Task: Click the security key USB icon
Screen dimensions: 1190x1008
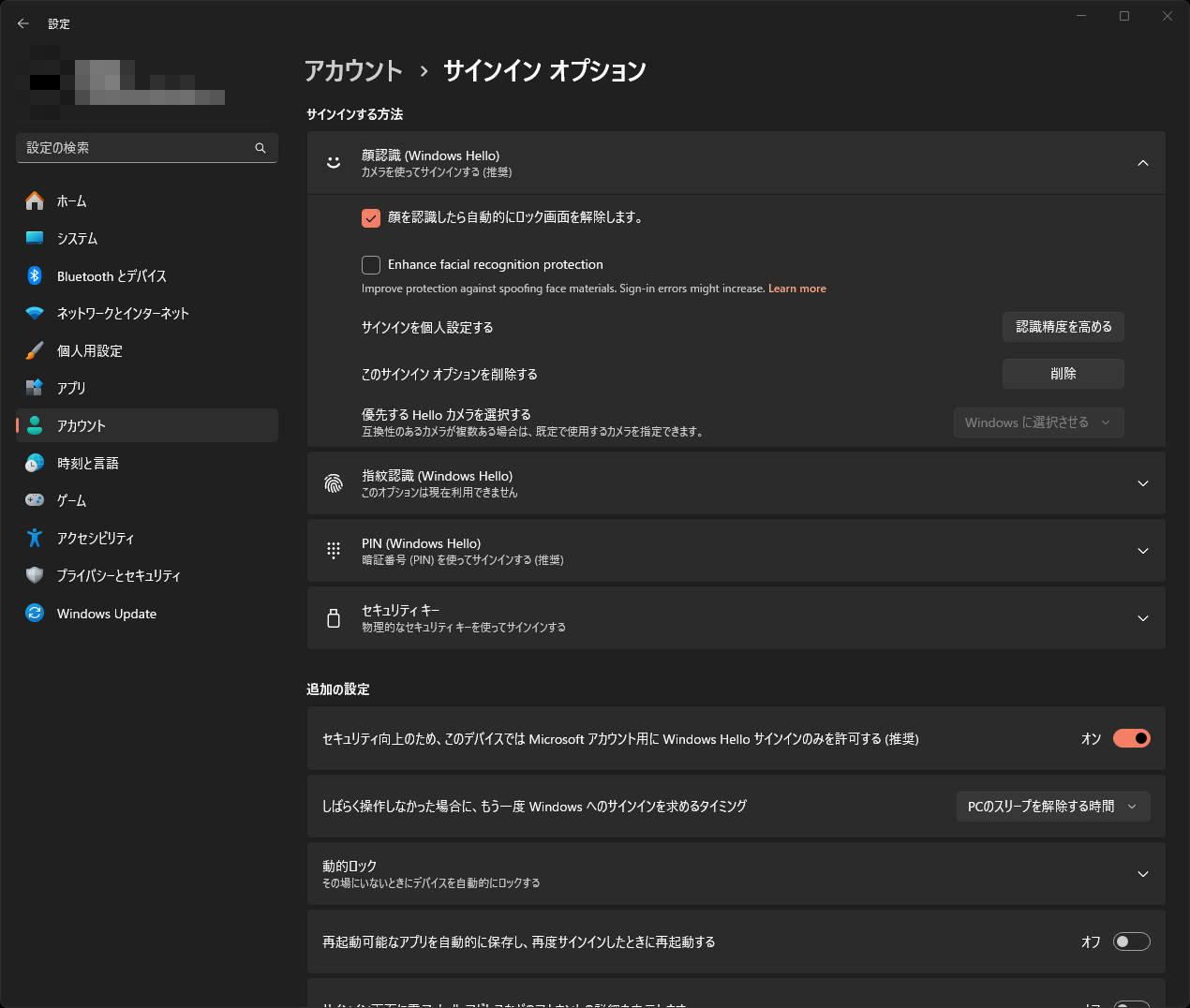Action: click(x=334, y=618)
